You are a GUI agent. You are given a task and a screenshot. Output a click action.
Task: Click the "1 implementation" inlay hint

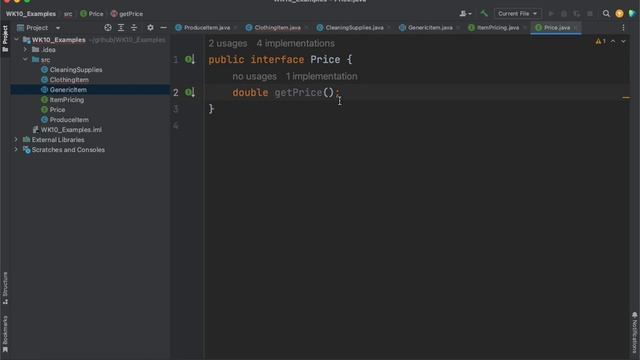tap(321, 76)
